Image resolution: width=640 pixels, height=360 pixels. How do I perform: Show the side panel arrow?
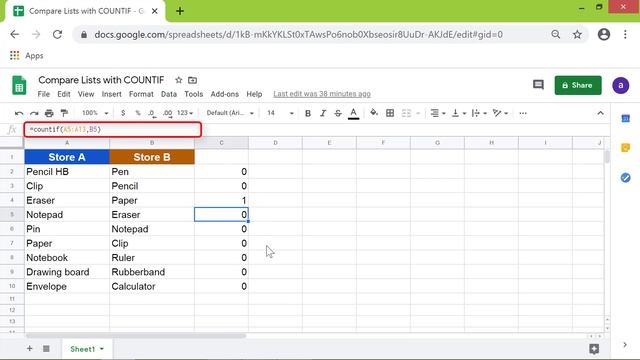tap(625, 345)
